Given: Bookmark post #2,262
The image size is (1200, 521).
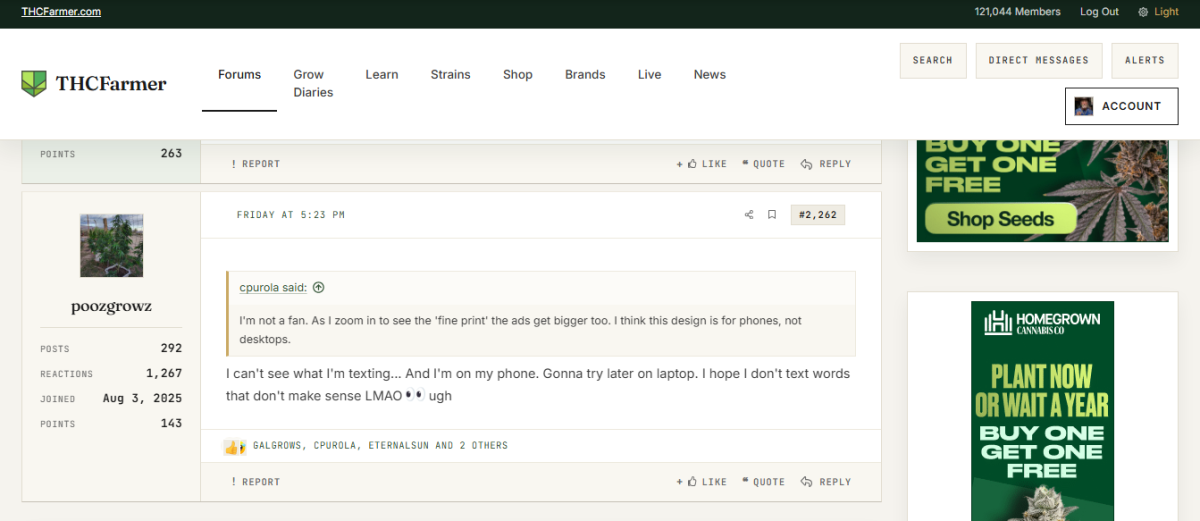Looking at the screenshot, I should click(772, 214).
